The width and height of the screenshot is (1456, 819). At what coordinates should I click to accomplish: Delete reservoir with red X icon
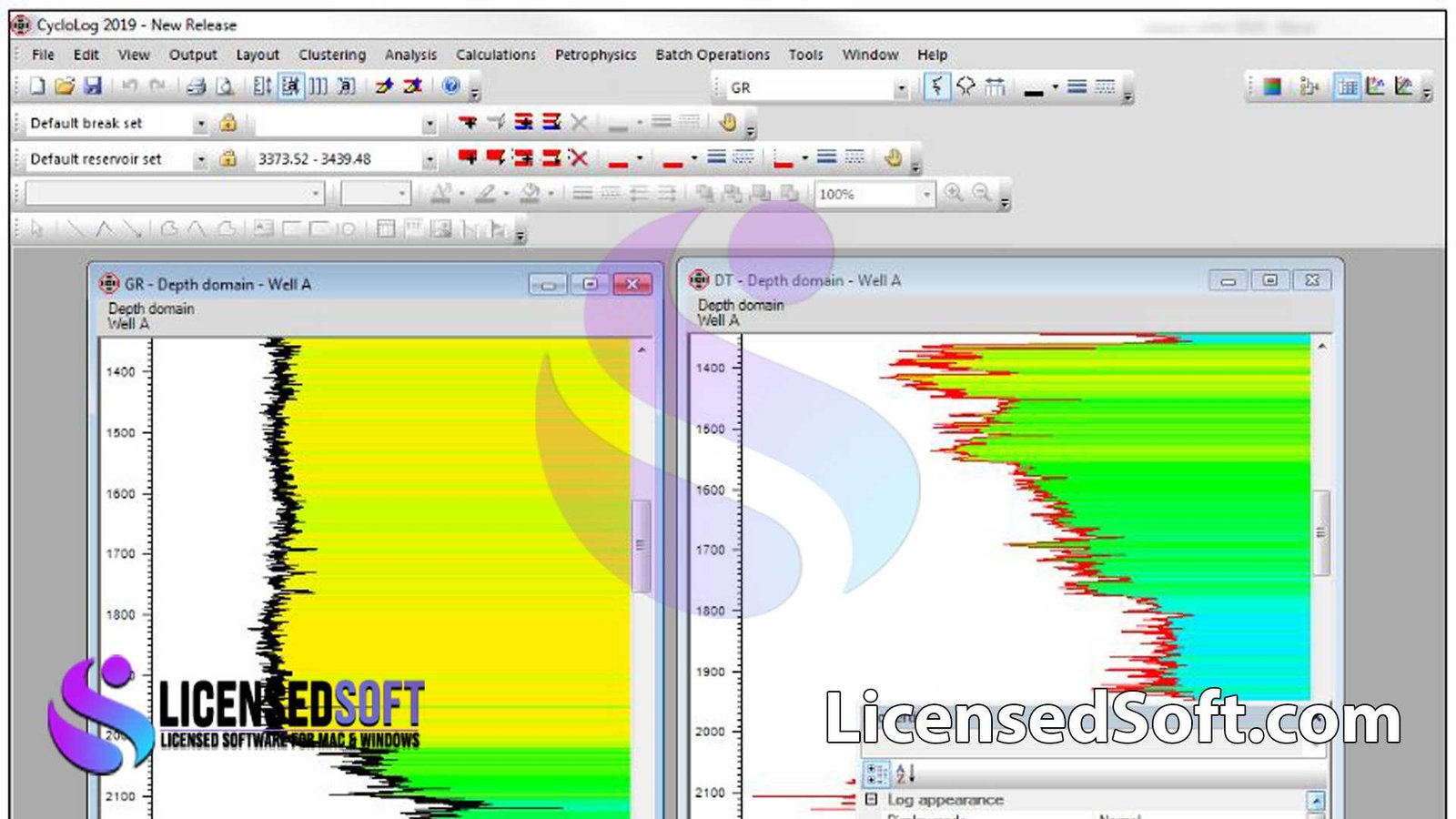pos(579,157)
